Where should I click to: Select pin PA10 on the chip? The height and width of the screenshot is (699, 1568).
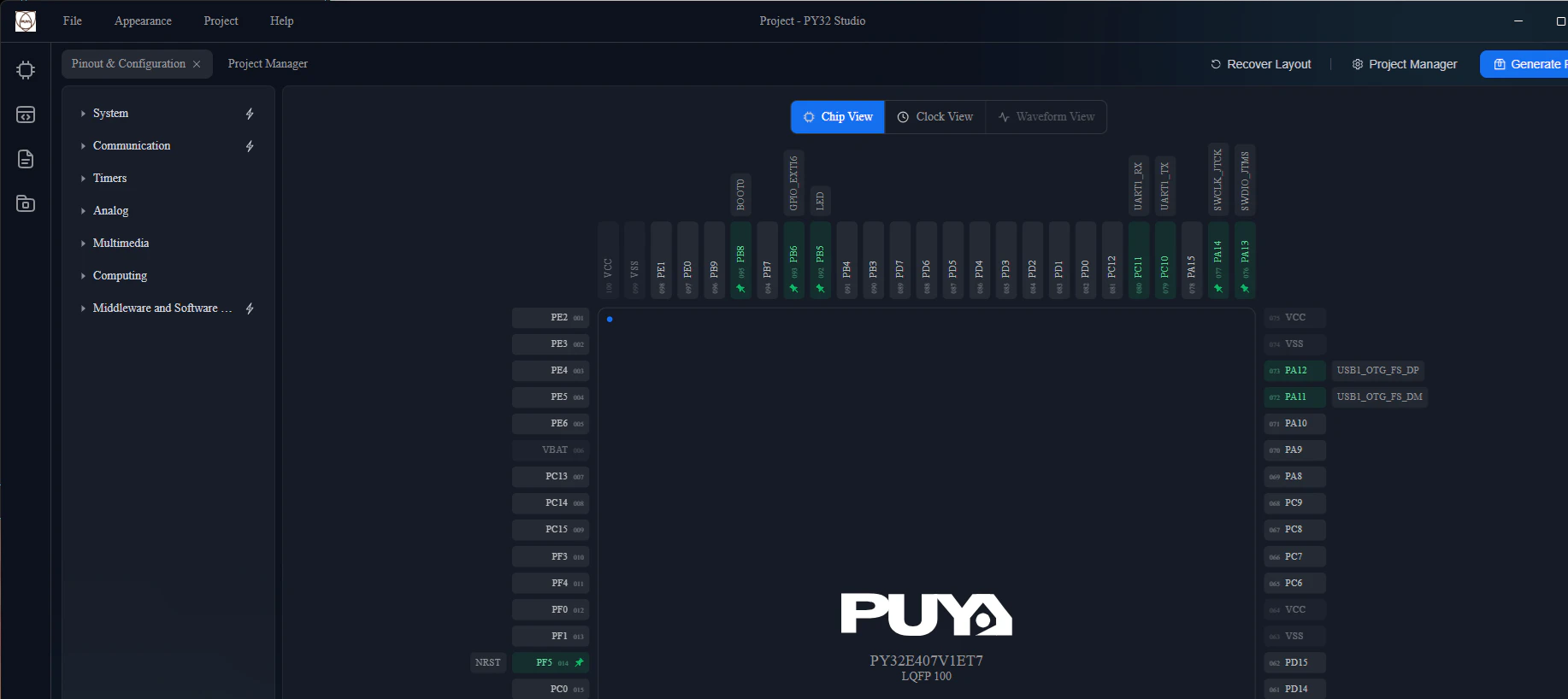click(1294, 424)
